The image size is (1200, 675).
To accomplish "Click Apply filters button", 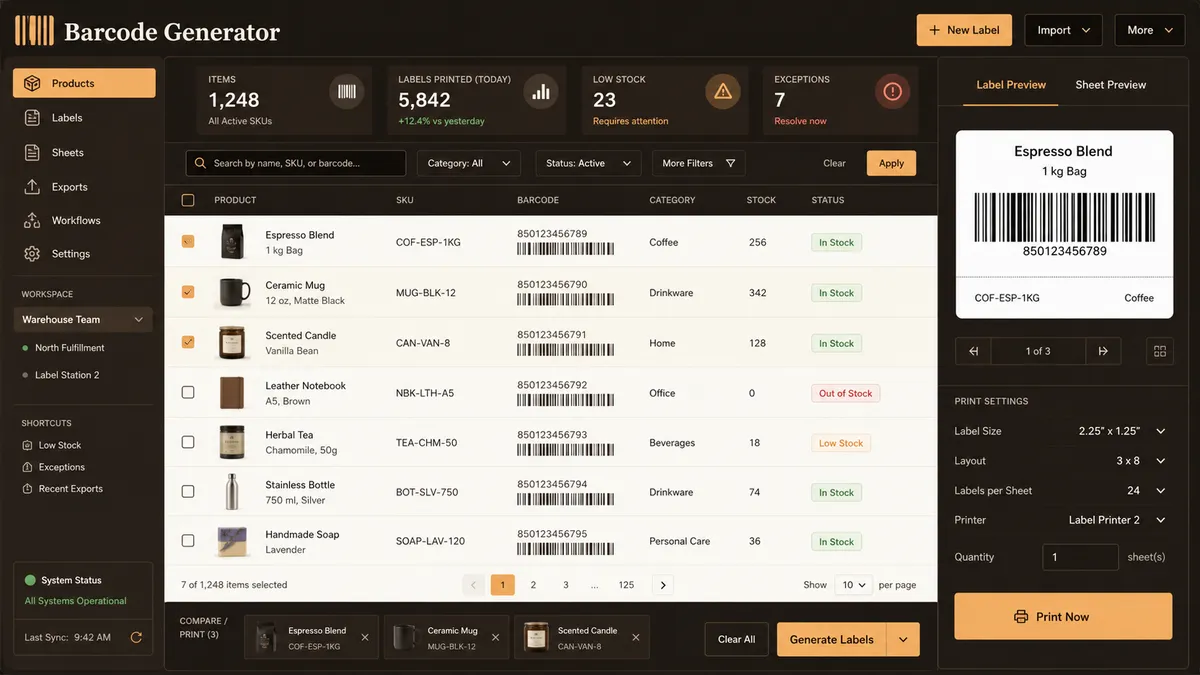I will (x=891, y=163).
